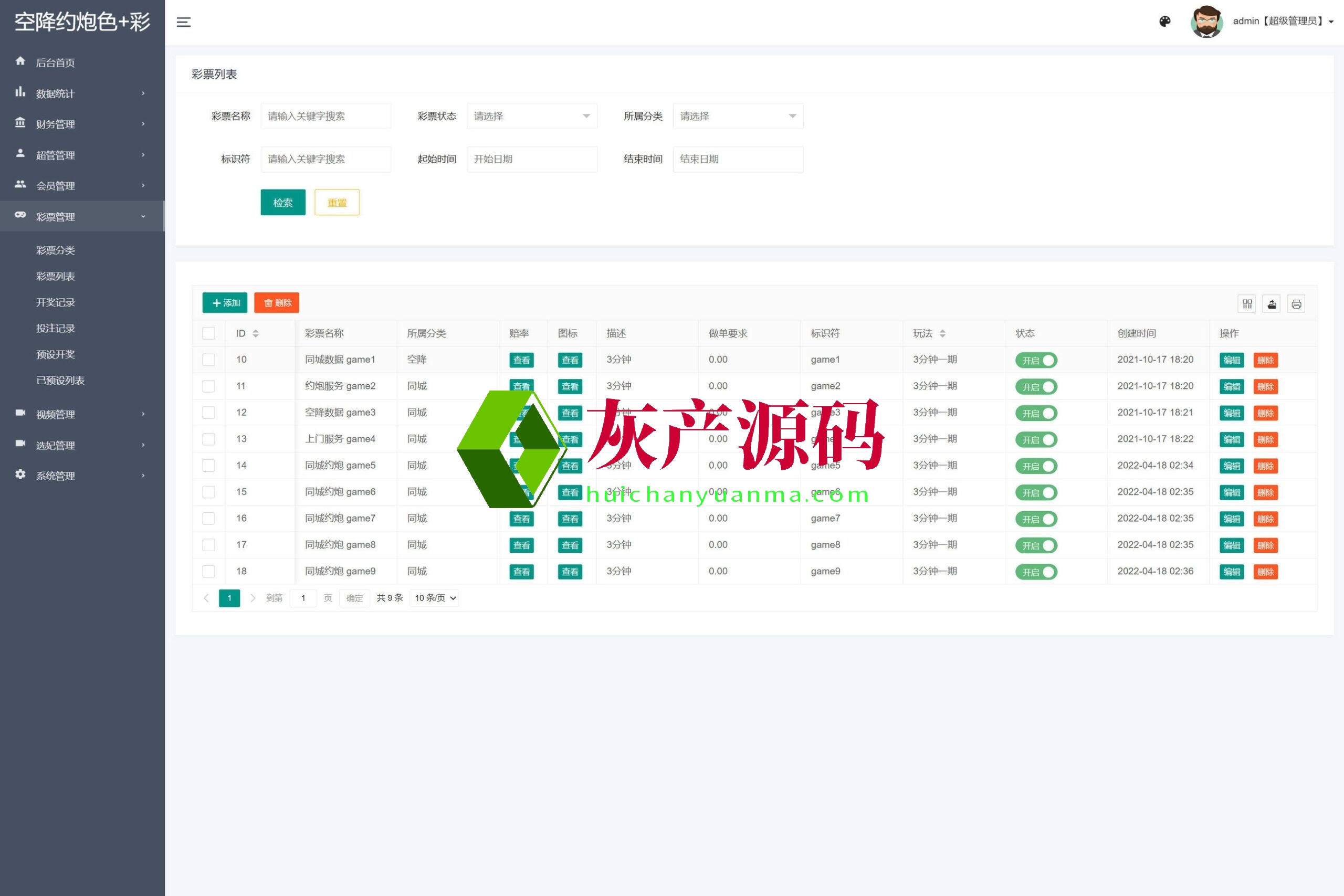Screen dimensions: 1344x896
Task: Open 开奖记录 in the sidebar
Action: coord(56,302)
